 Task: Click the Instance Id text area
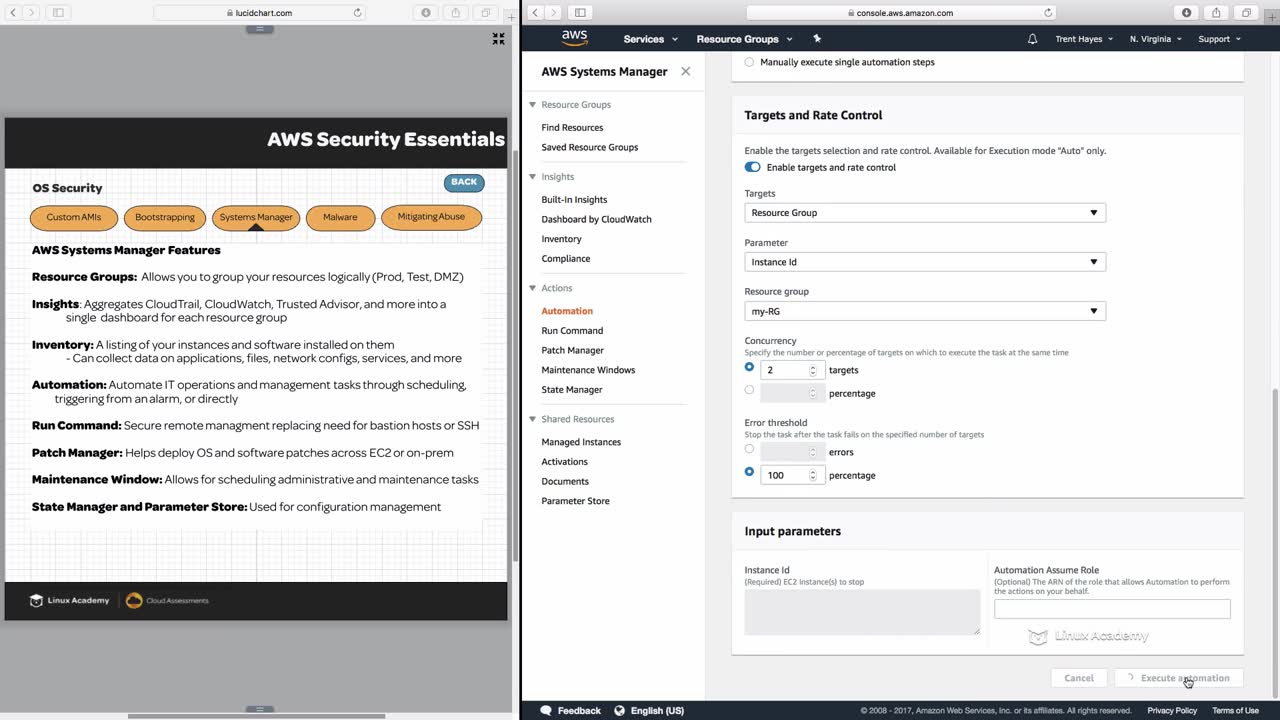862,612
